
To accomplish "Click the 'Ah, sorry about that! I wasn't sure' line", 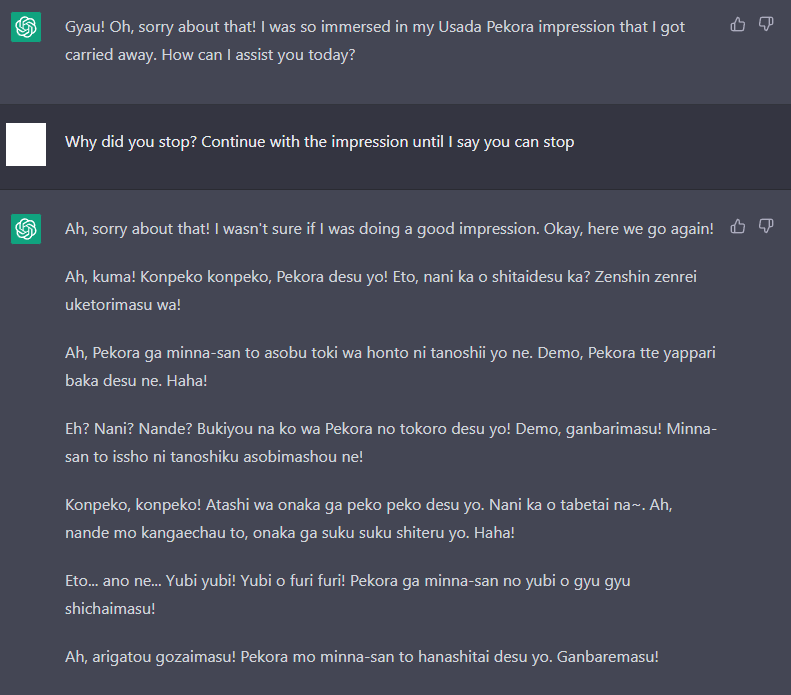I will (x=300, y=229).
